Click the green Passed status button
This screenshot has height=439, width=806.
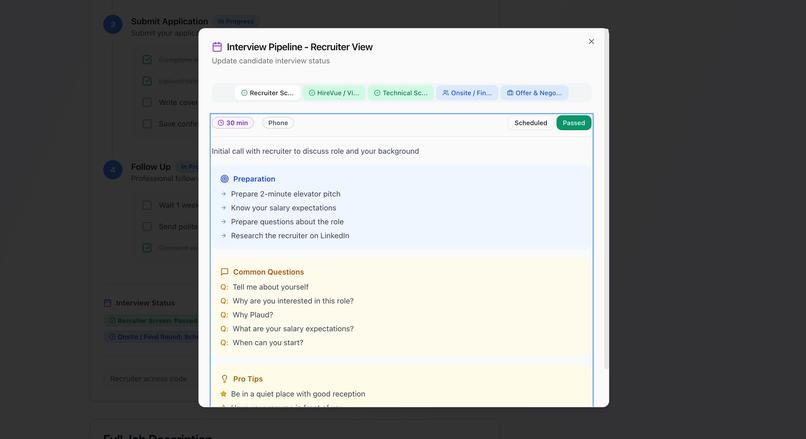tap(574, 123)
